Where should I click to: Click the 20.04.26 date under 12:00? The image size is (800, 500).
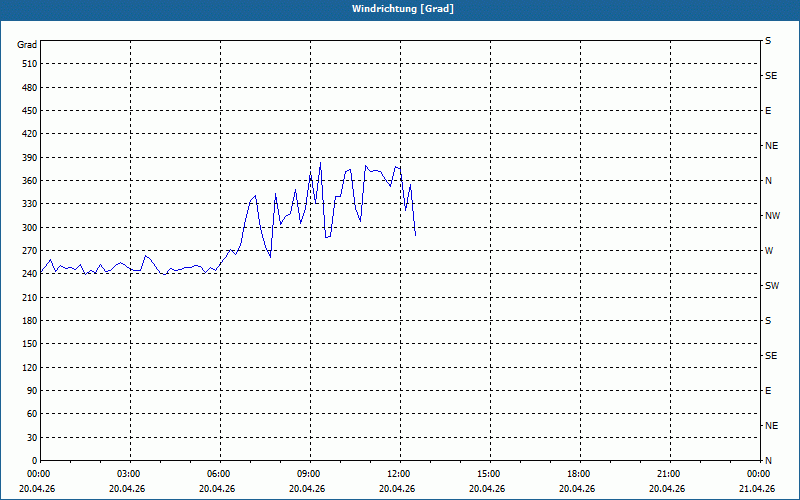pos(397,488)
